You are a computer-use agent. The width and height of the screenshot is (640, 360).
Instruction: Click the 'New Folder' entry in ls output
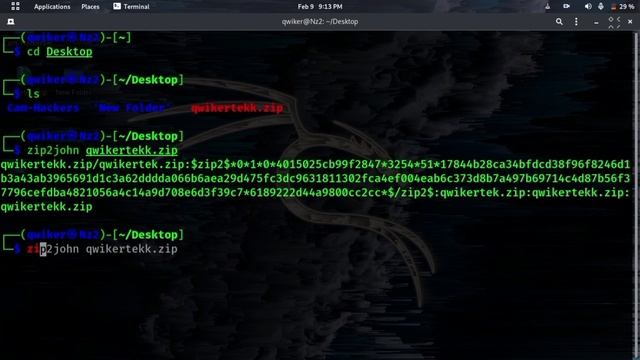(x=132, y=108)
